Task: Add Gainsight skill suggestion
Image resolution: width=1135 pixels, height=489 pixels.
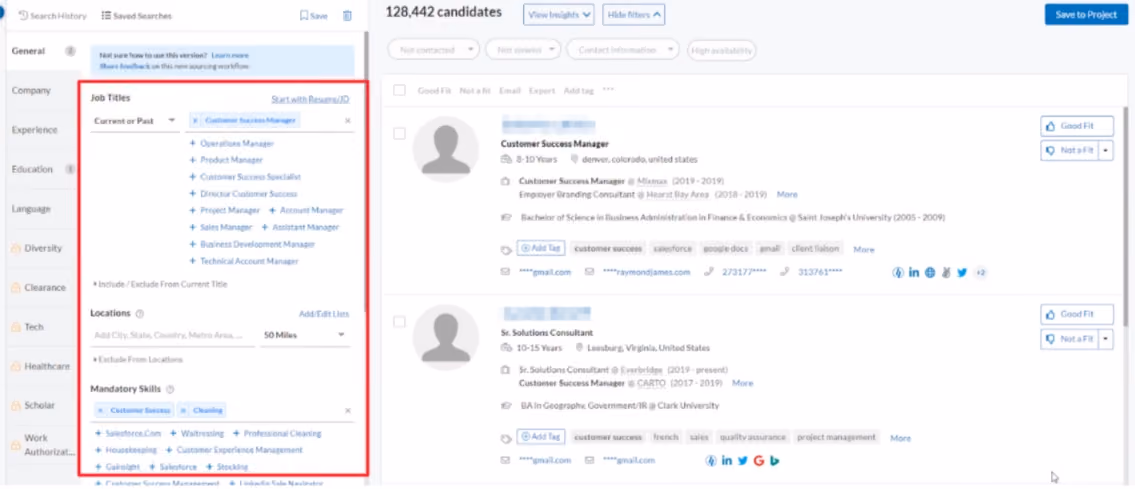Action: pos(118,467)
